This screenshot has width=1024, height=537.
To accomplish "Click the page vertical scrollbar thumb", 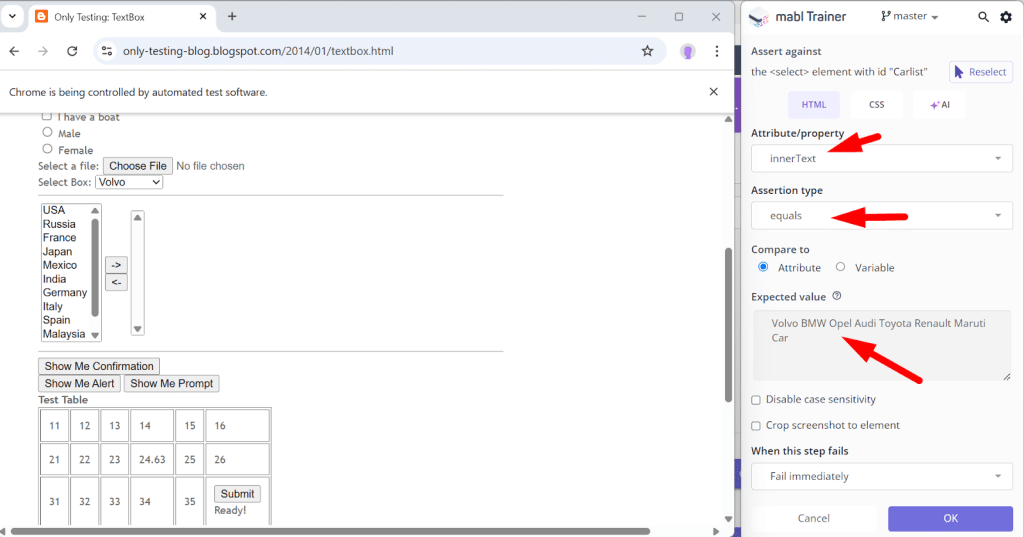I will [728, 325].
